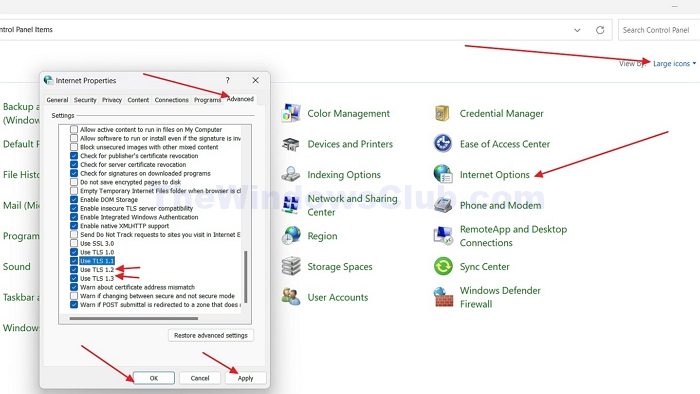Open the Region globe icon
Viewport: 700px width, 394px height.
(291, 236)
